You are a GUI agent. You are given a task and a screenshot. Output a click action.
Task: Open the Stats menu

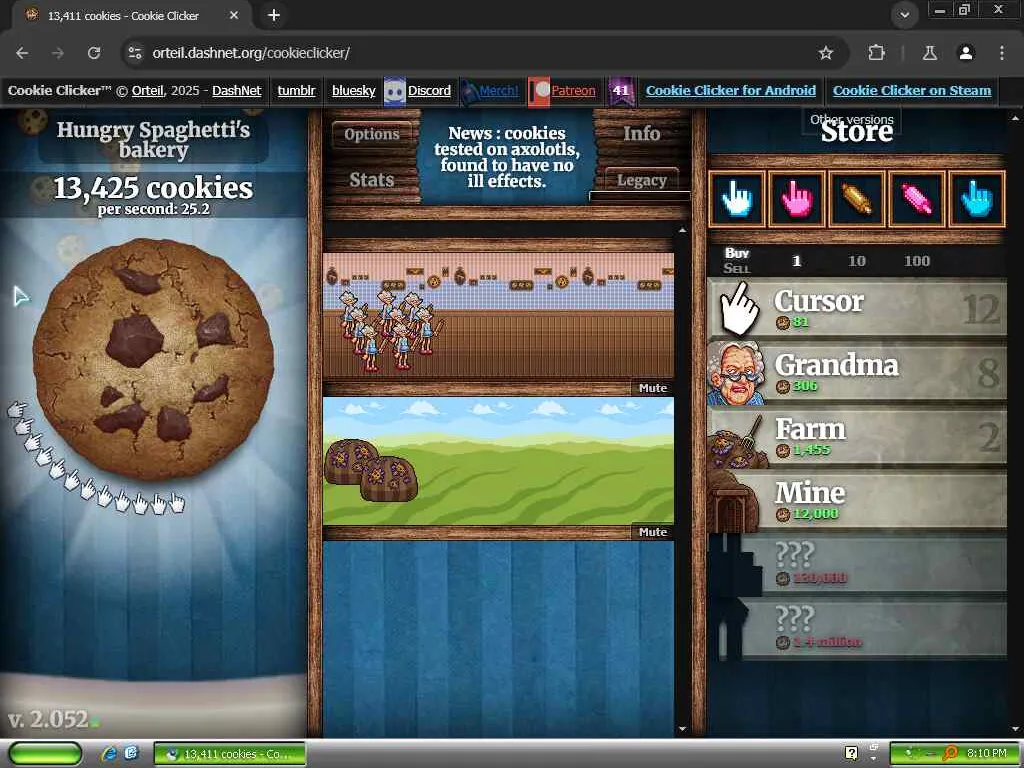click(x=372, y=180)
